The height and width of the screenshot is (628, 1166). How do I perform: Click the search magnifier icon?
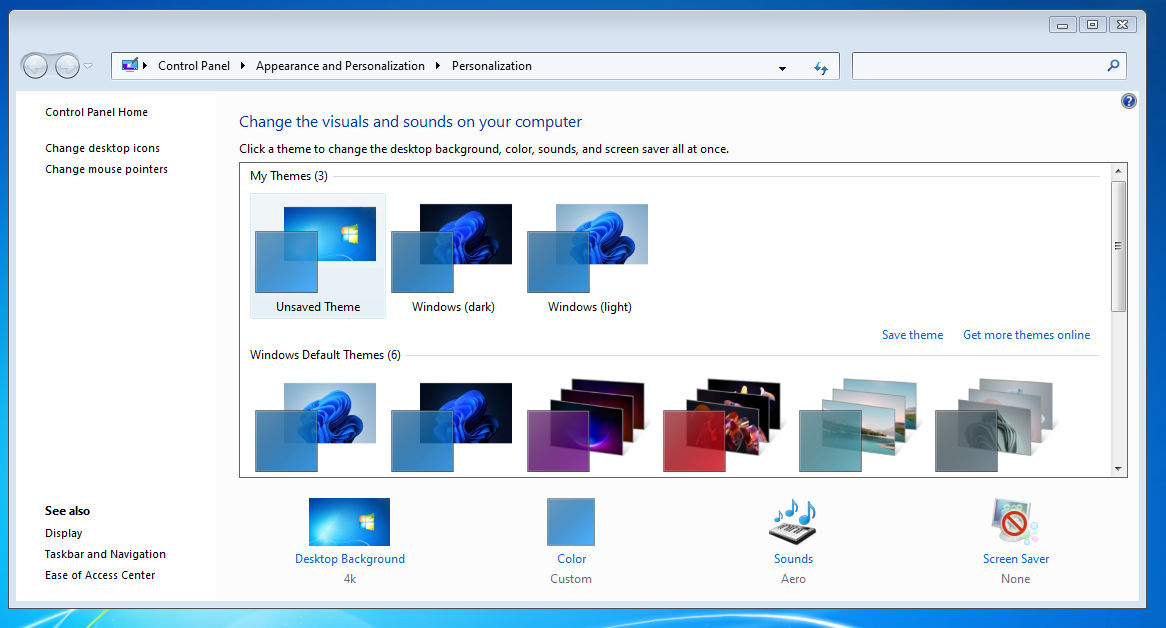point(1113,65)
